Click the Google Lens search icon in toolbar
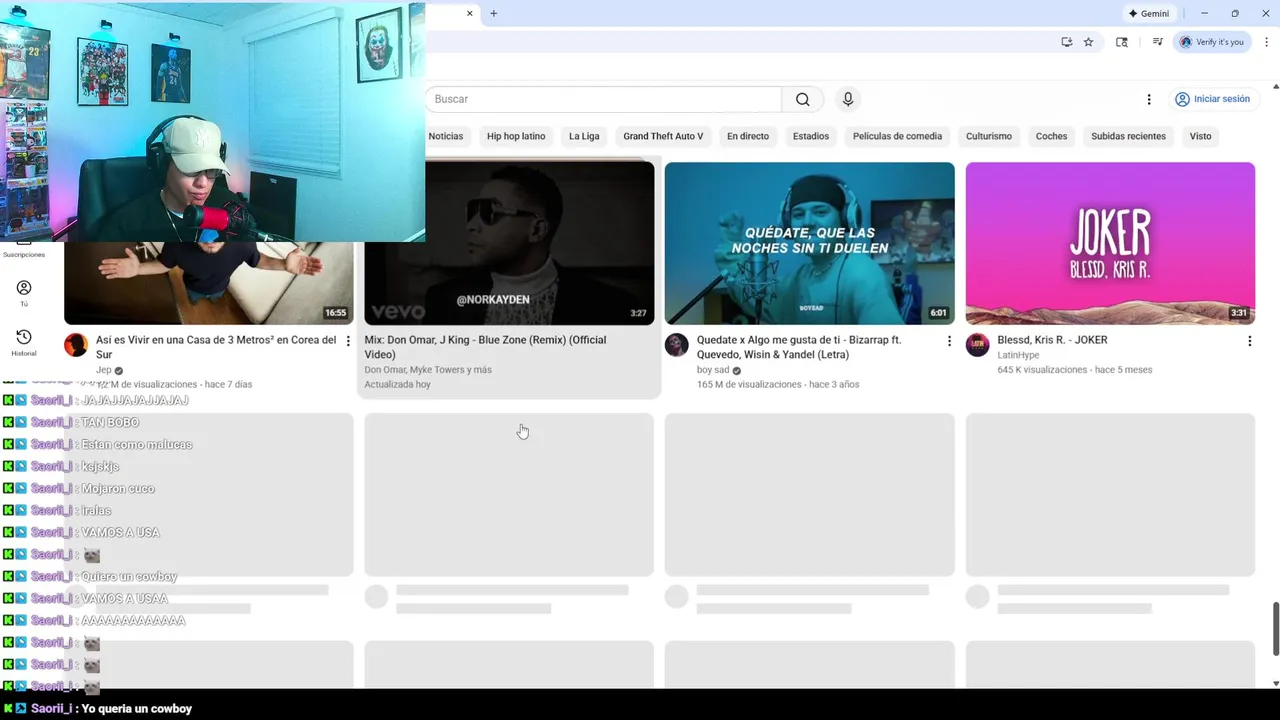The image size is (1280, 720). pyautogui.click(x=1122, y=42)
